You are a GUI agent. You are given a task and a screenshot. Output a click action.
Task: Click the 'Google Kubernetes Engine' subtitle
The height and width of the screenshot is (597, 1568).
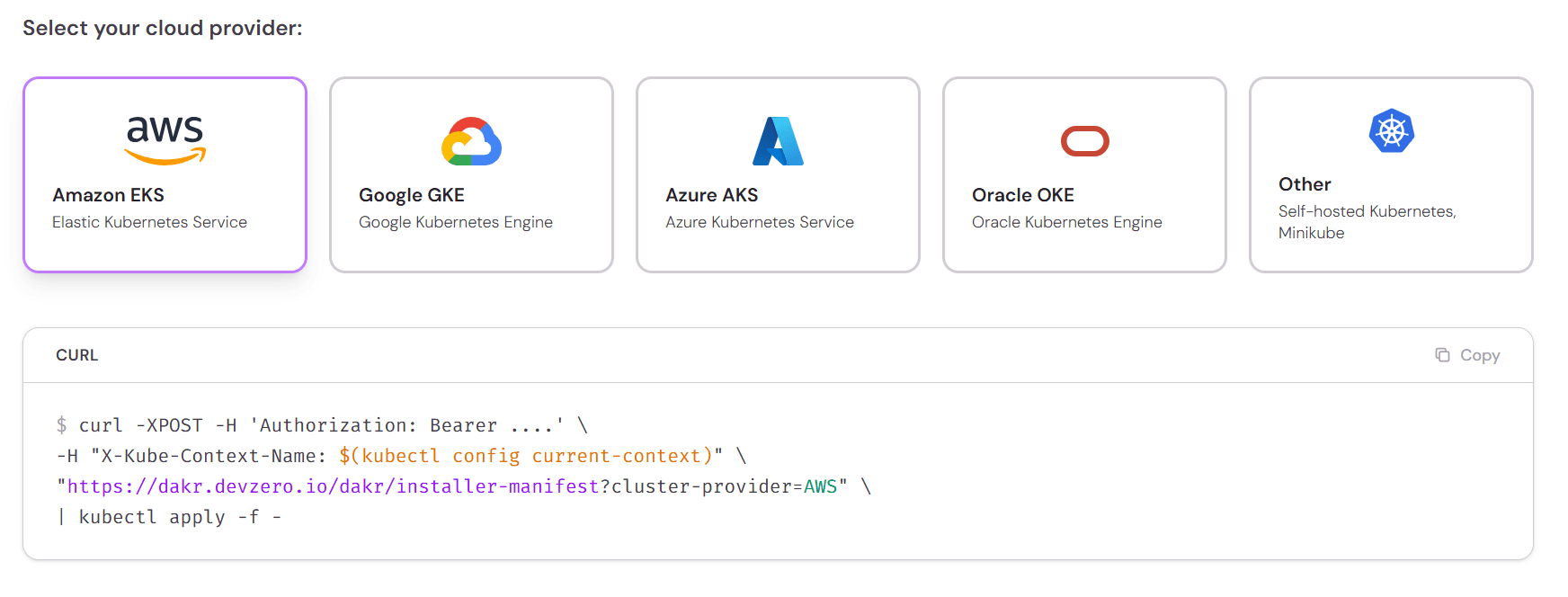pyautogui.click(x=456, y=222)
